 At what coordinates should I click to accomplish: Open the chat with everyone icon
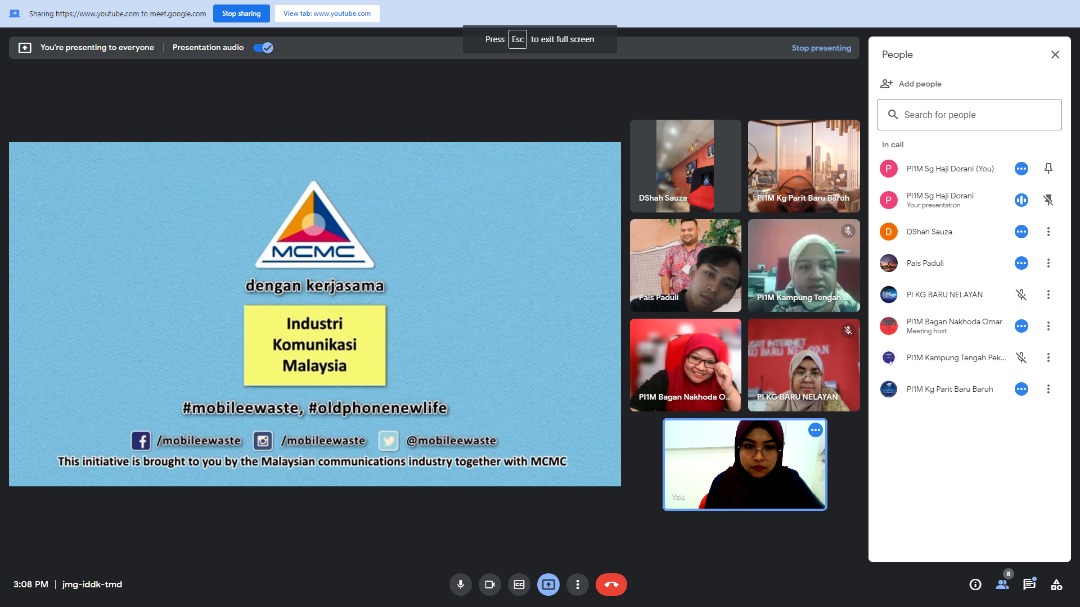click(1029, 584)
